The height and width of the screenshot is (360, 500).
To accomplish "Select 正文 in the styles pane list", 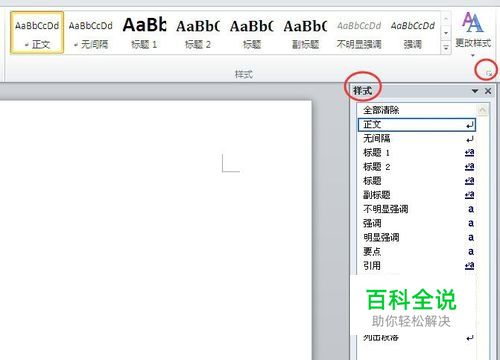I will (417, 124).
